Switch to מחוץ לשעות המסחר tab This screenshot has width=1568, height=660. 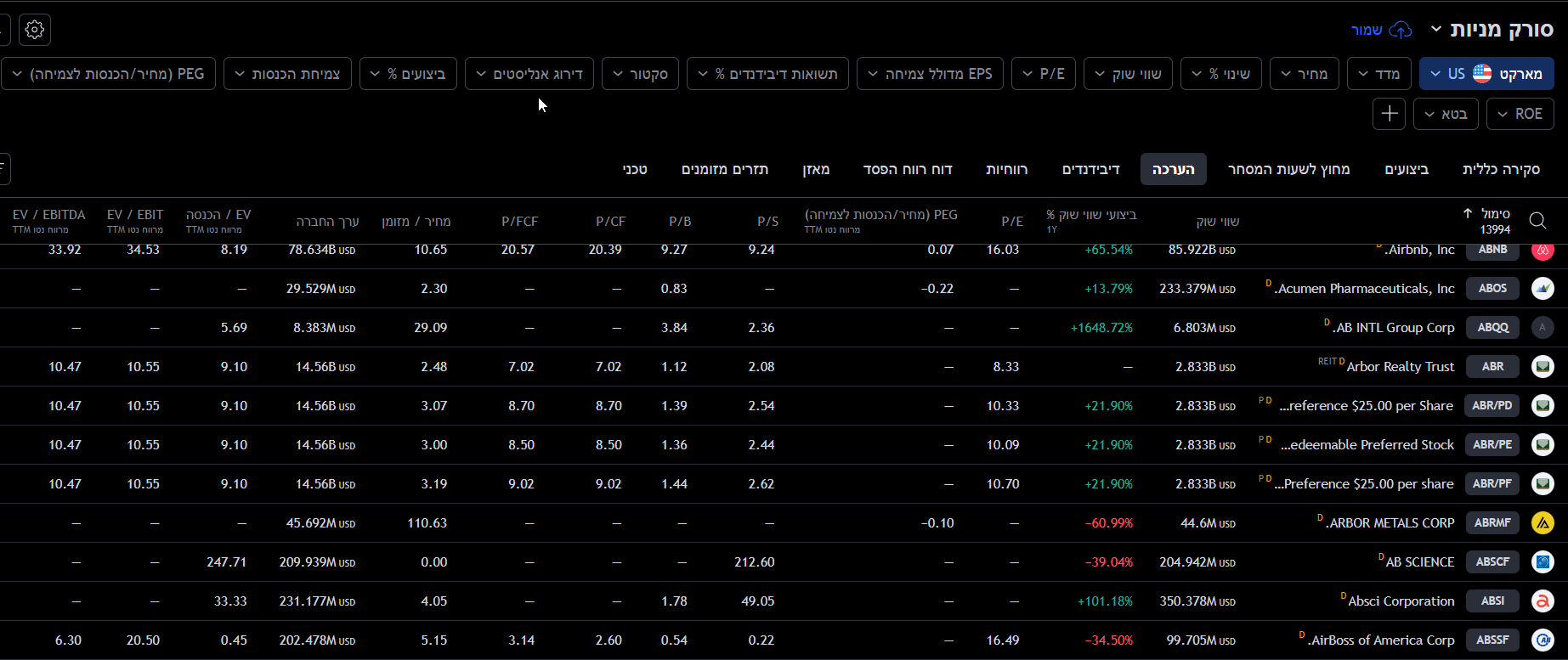(1288, 169)
